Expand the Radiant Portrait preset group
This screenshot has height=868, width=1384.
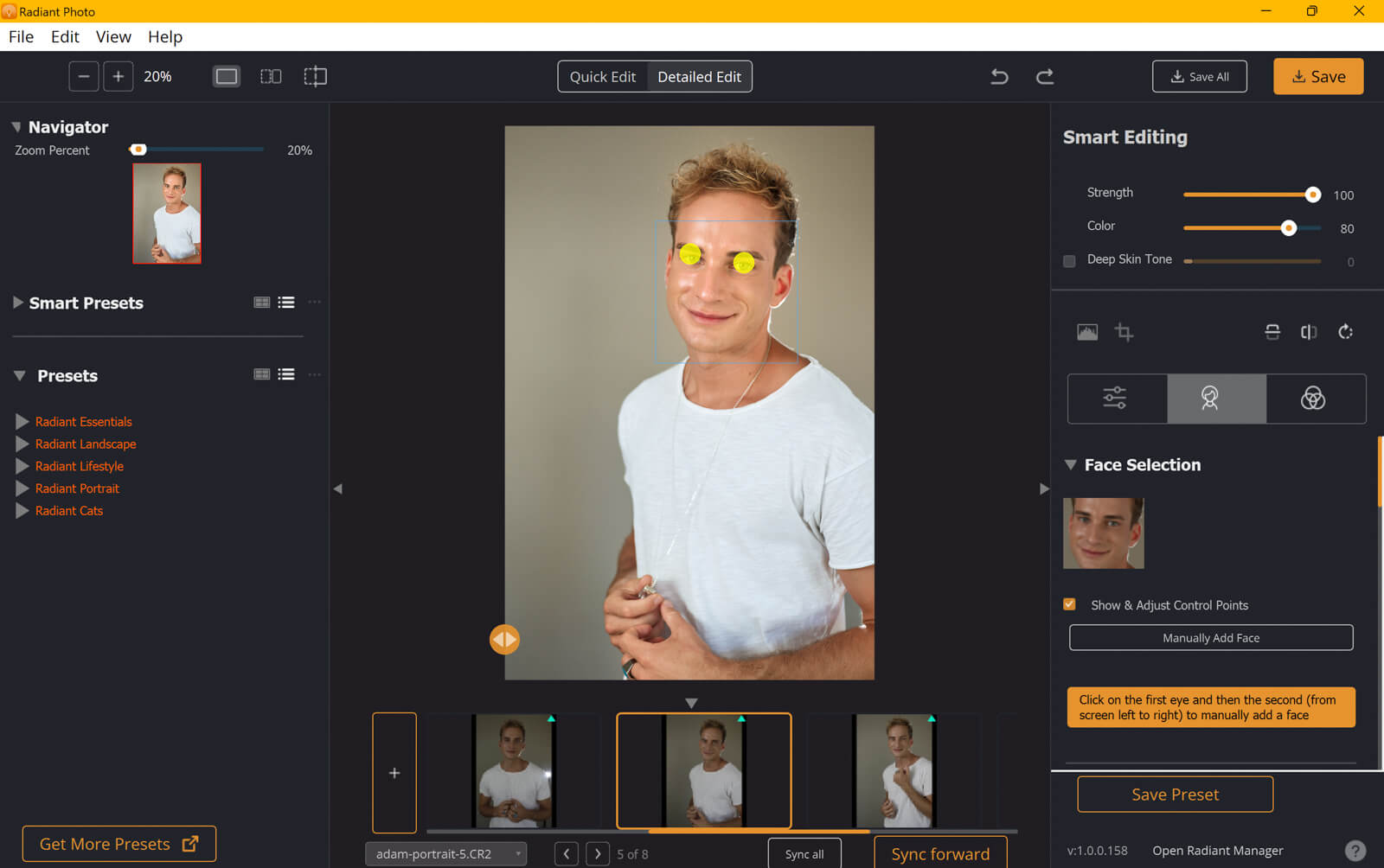(x=22, y=488)
